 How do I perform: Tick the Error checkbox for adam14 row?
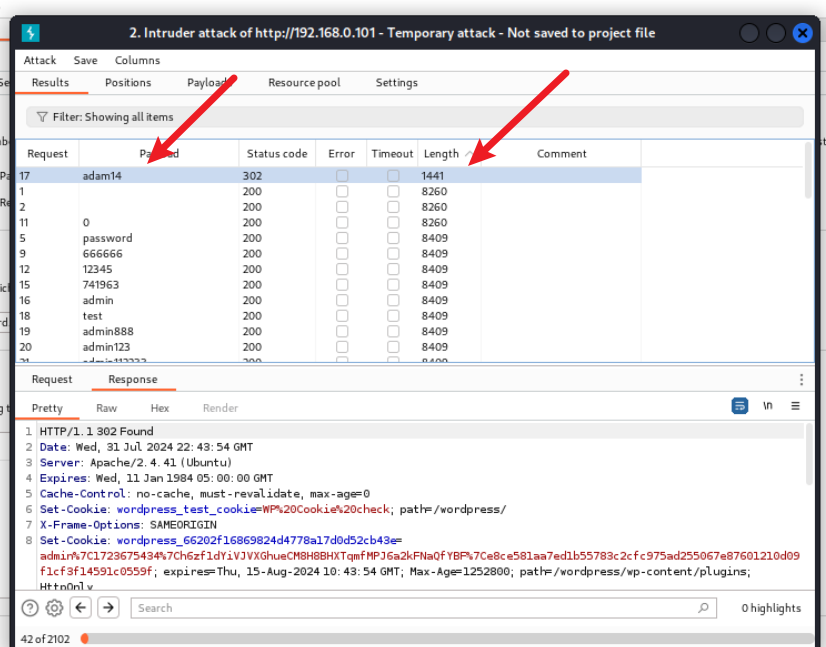pos(342,175)
